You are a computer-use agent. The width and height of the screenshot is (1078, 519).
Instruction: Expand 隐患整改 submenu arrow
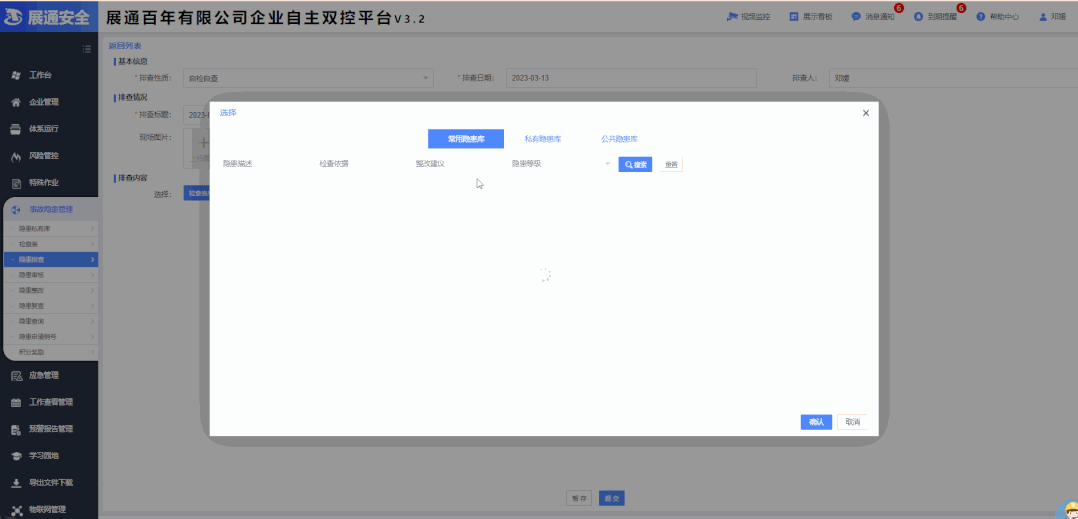(x=92, y=290)
